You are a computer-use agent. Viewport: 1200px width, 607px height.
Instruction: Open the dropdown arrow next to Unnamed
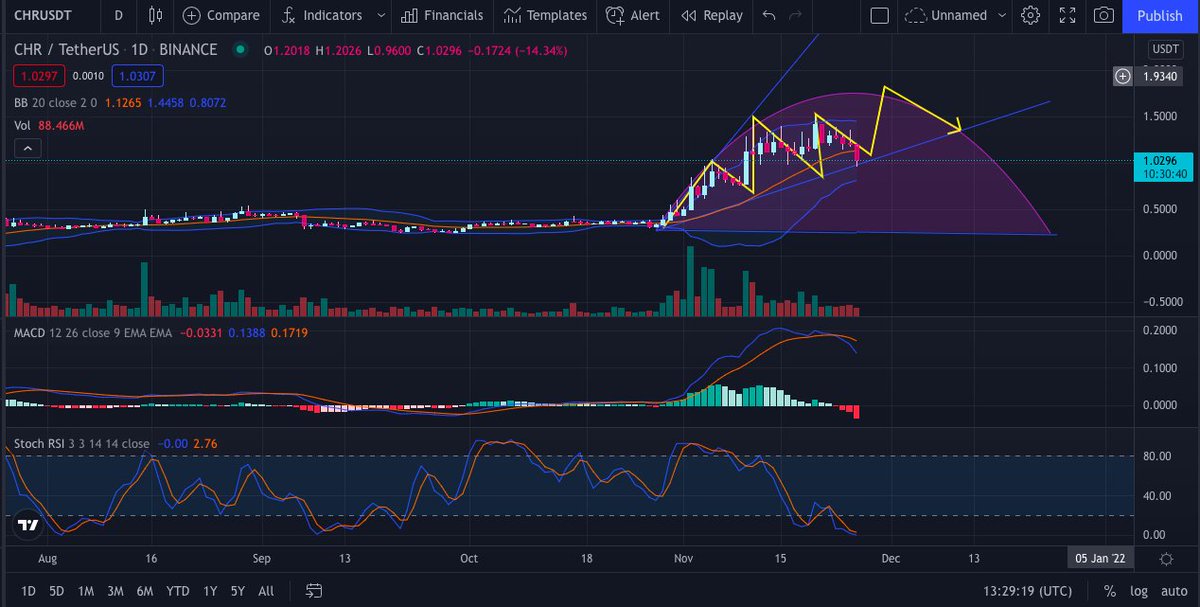[x=1003, y=15]
